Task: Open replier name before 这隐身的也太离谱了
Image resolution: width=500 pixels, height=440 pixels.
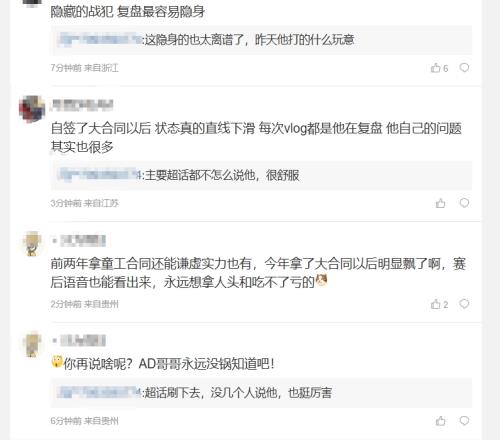Action: (100, 40)
